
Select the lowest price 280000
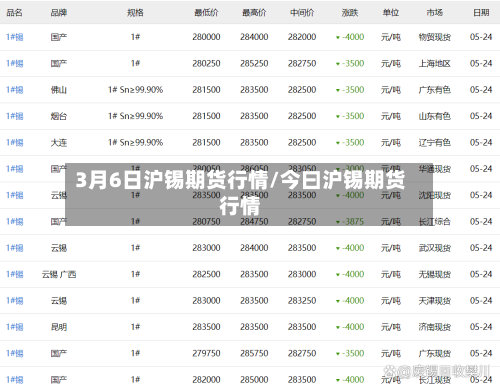(206, 37)
